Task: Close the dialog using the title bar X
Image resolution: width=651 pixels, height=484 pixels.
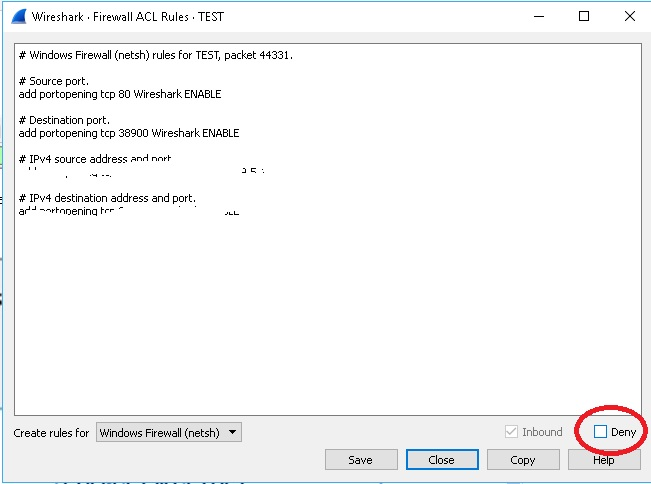Action: (x=628, y=16)
